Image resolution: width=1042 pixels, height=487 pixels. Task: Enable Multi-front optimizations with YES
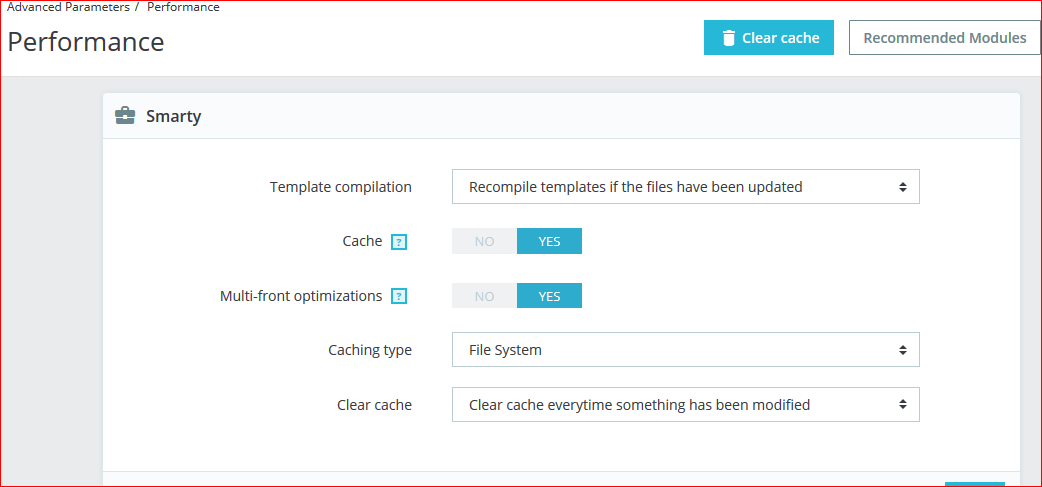pos(549,296)
